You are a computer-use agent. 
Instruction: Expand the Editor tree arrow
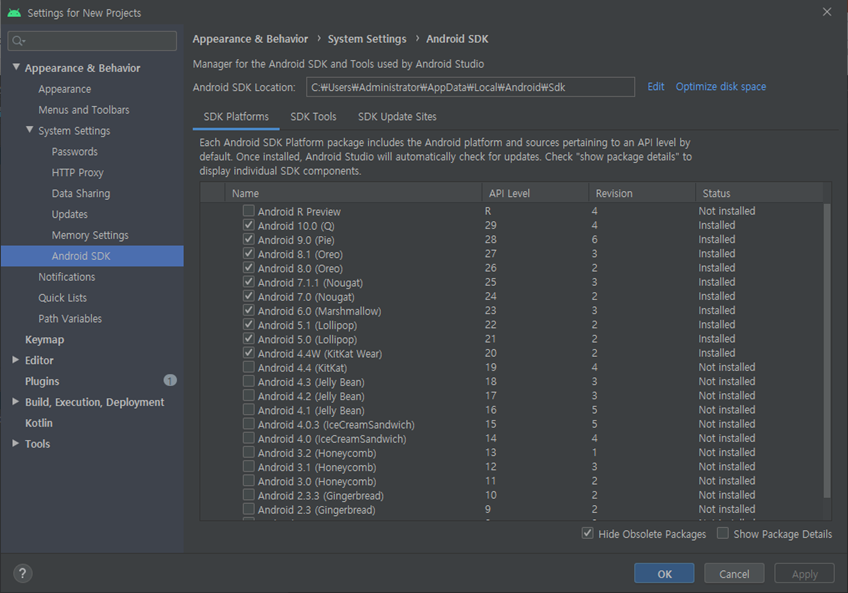coord(16,360)
